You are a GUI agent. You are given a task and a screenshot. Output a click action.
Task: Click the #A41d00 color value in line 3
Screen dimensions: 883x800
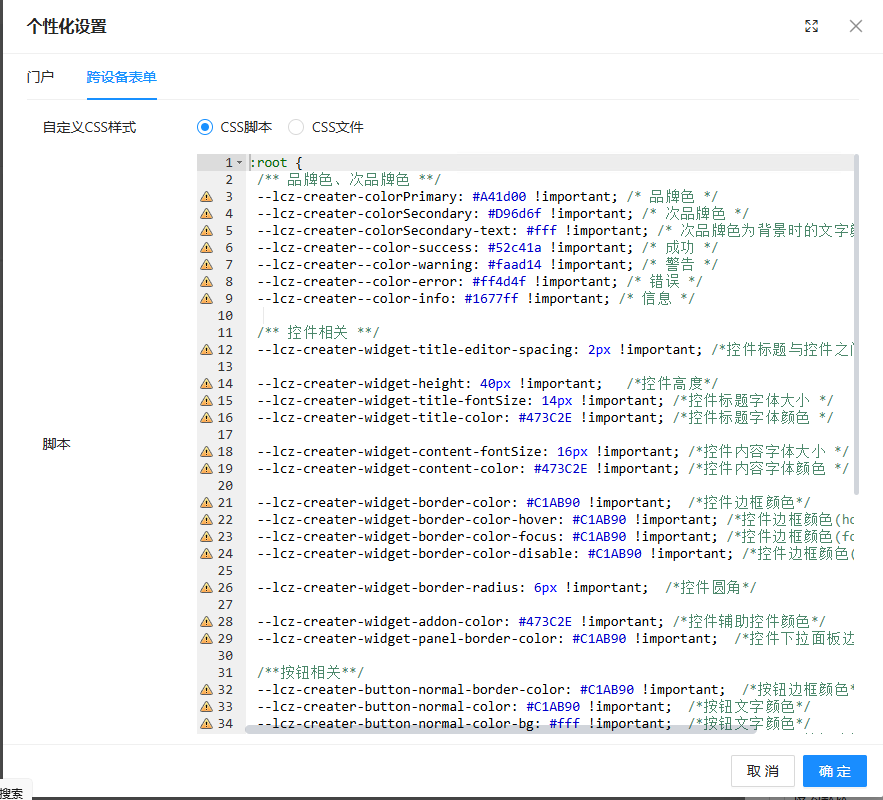[499, 197]
